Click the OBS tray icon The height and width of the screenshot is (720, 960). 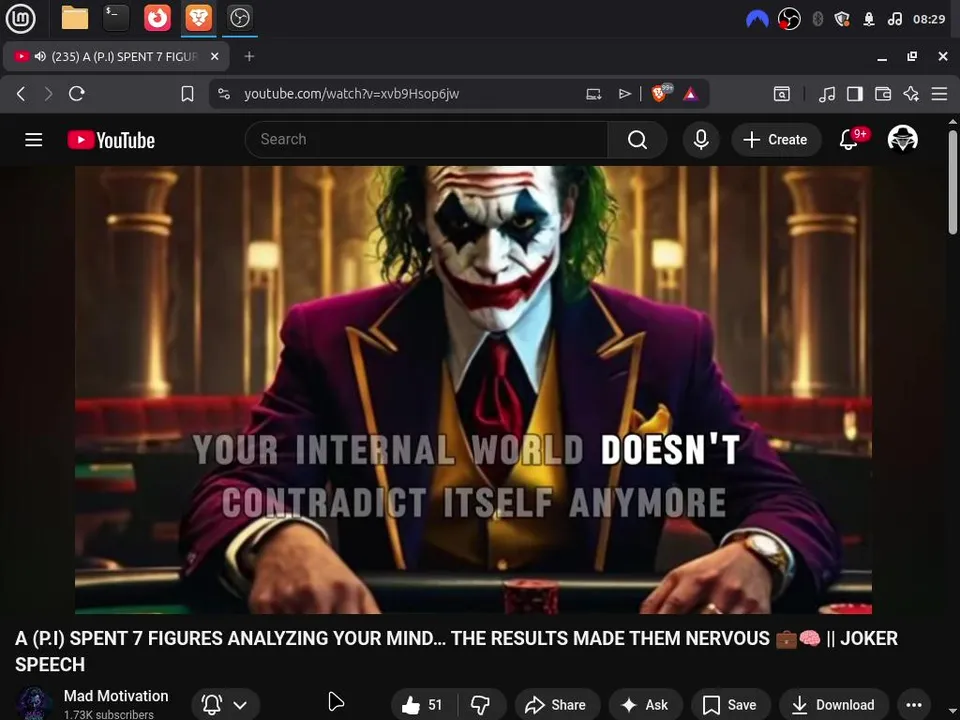click(x=789, y=19)
